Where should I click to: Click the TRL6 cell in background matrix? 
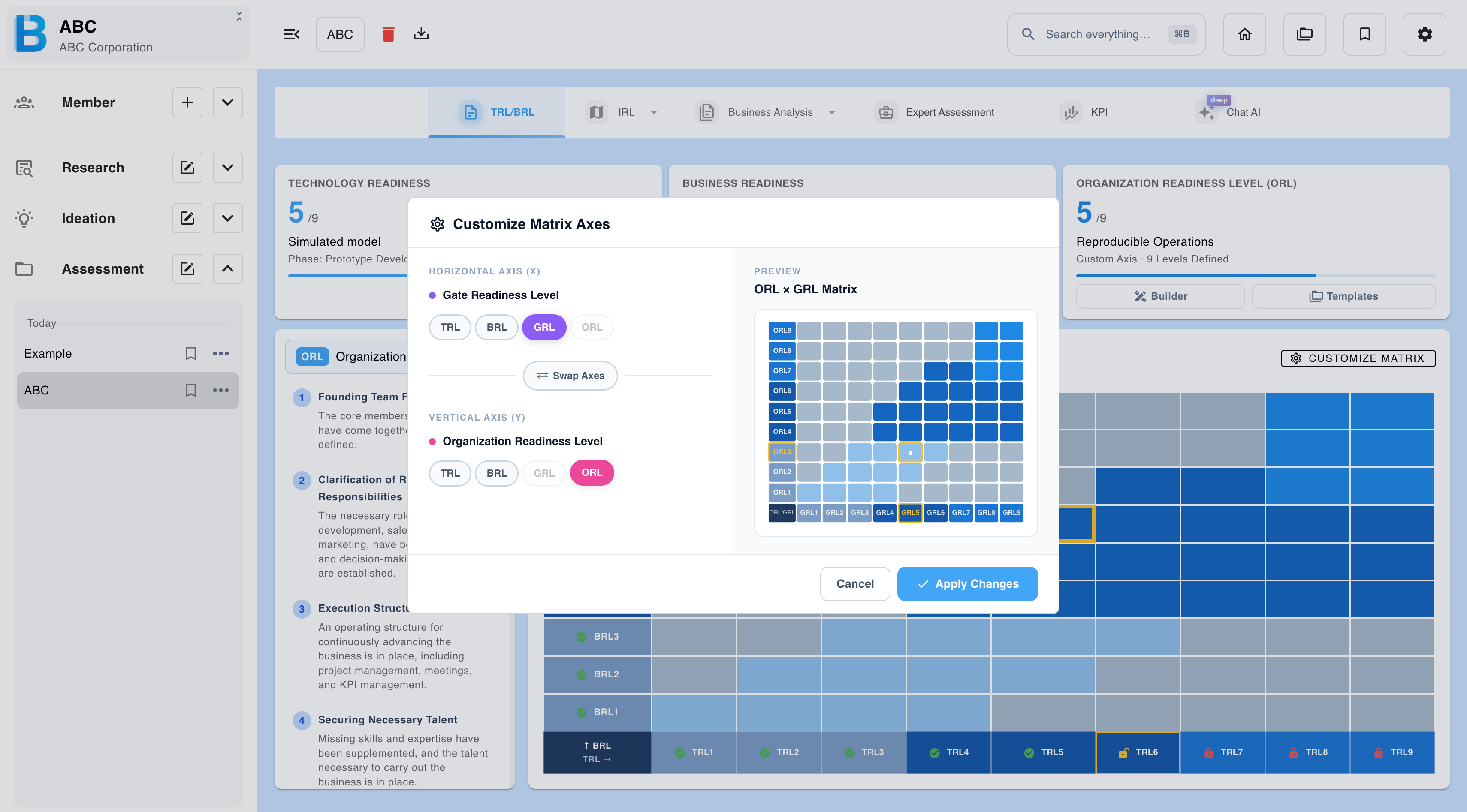point(1138,752)
